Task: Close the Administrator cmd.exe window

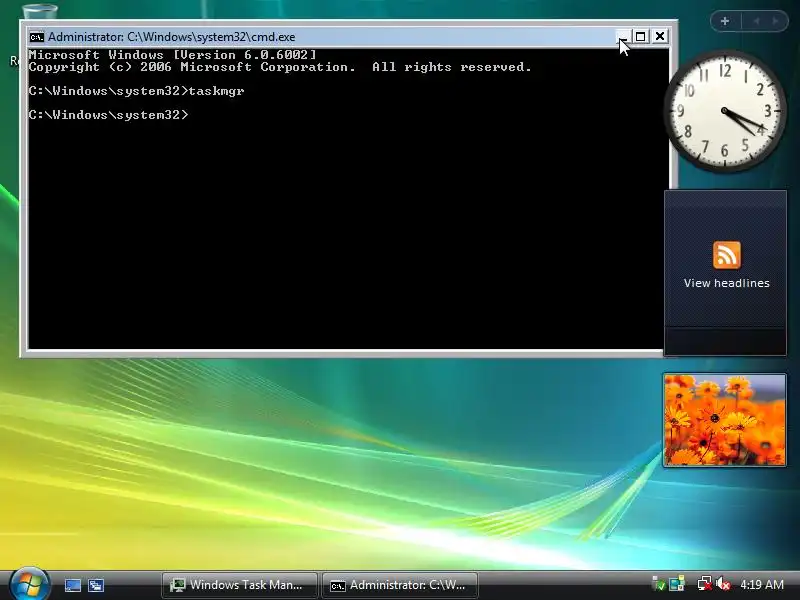Action: pos(660,36)
